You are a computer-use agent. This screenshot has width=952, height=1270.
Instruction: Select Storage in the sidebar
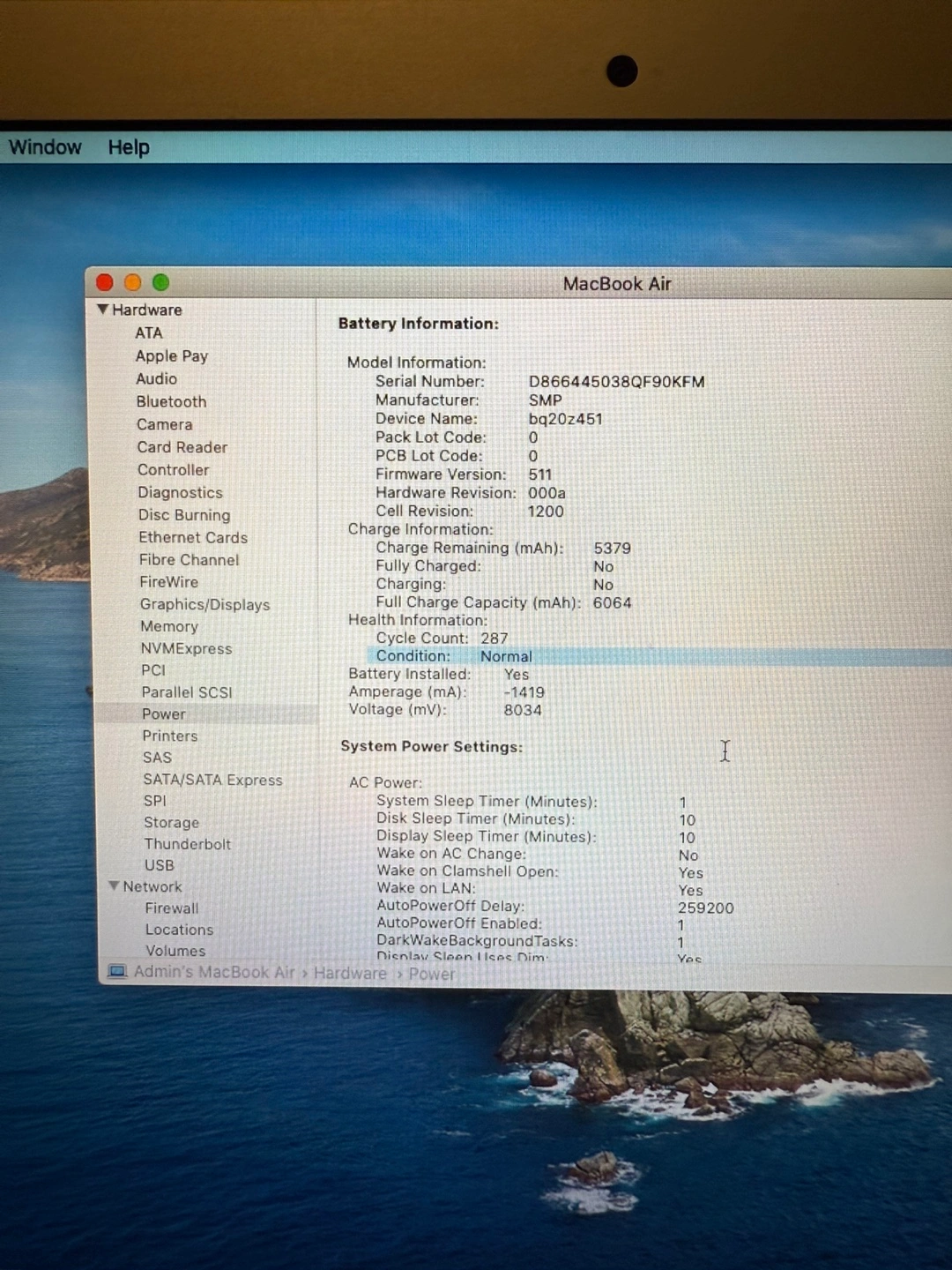[x=172, y=823]
